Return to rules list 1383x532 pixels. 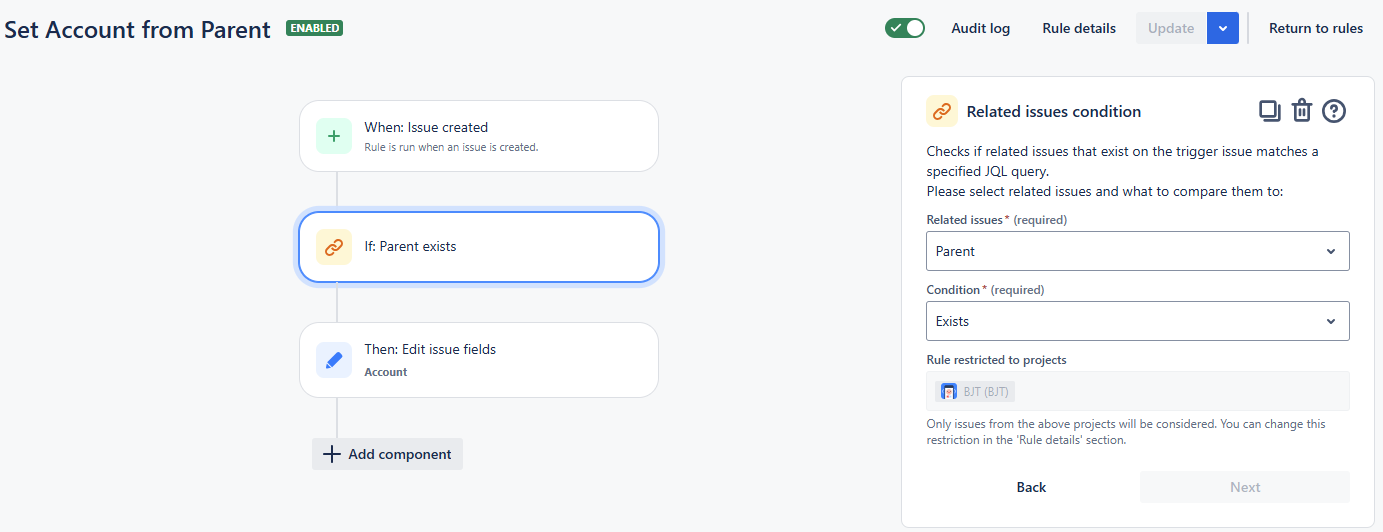[x=1315, y=28]
